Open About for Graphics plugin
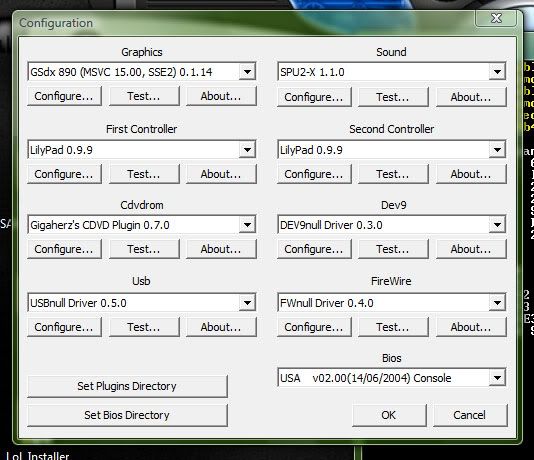 point(221,96)
